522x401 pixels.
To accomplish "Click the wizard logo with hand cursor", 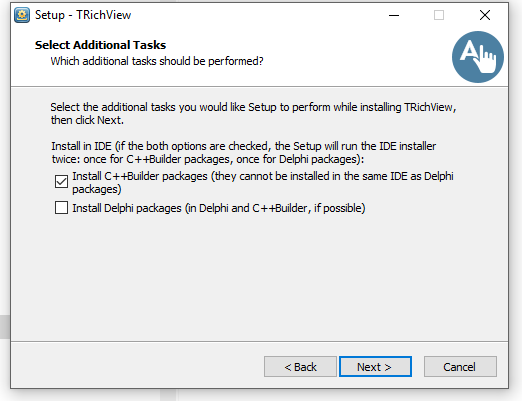I will point(478,57).
